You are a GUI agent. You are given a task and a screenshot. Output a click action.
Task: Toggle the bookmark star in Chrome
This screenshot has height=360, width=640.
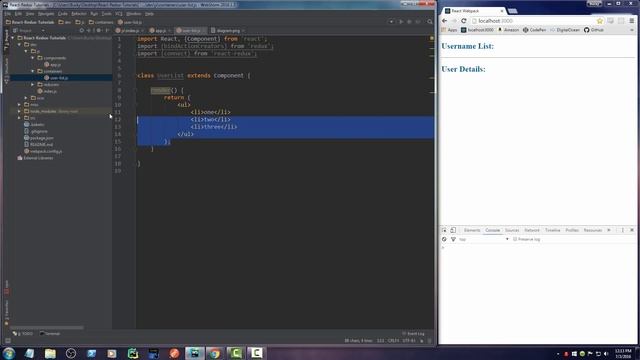pyautogui.click(x=600, y=21)
